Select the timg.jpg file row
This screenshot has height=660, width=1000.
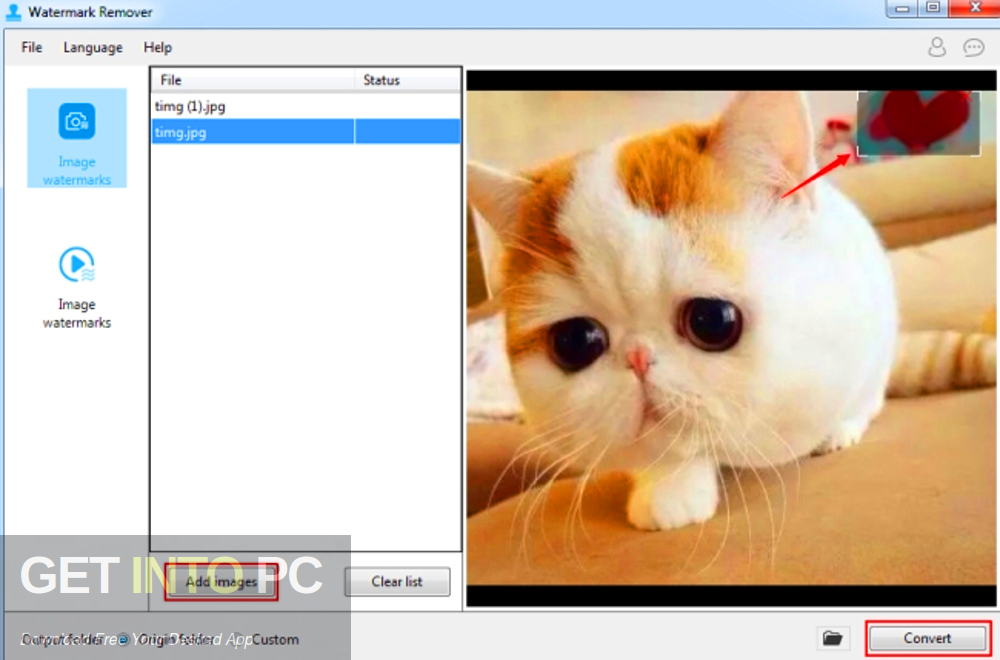305,132
